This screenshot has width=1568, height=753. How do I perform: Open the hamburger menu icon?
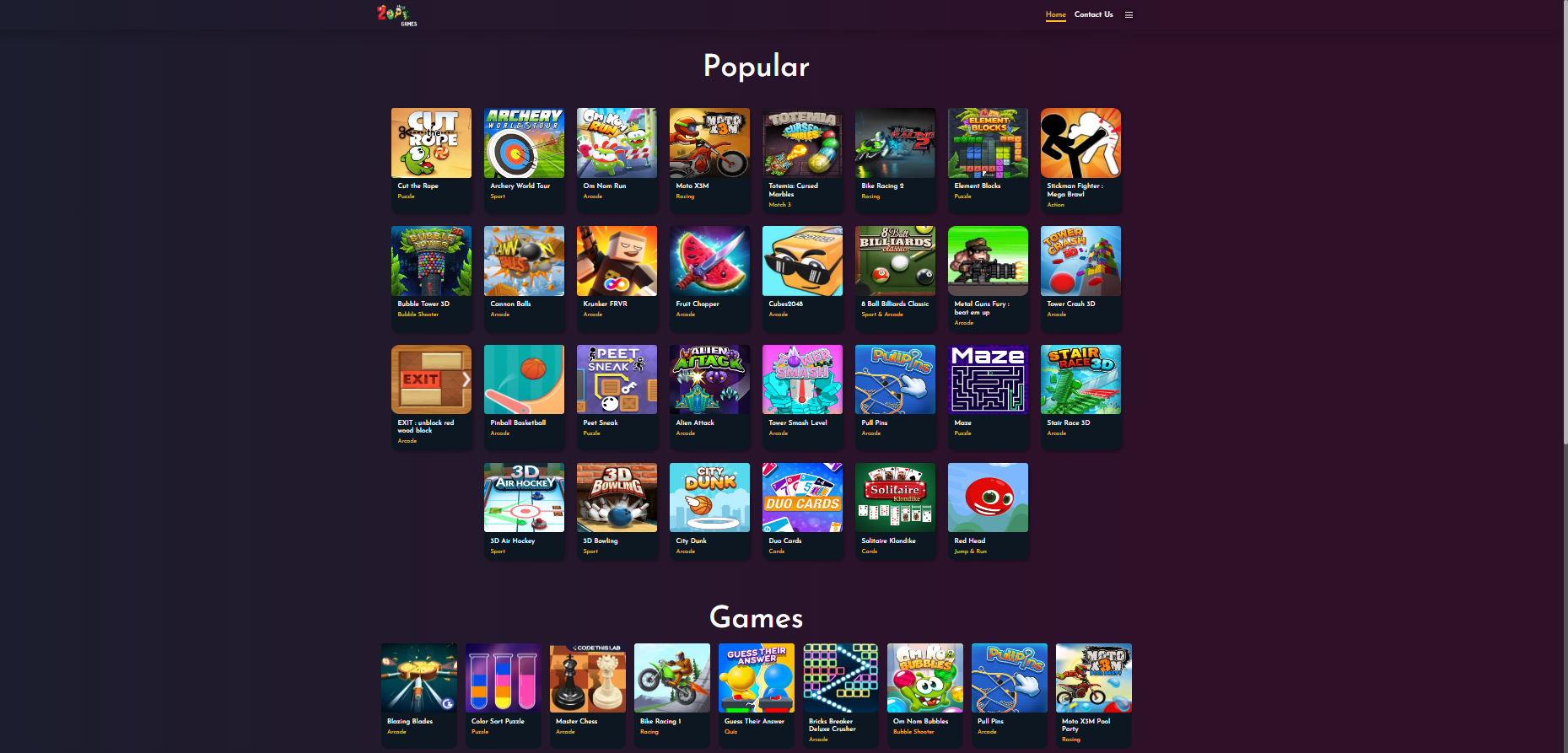click(x=1129, y=14)
